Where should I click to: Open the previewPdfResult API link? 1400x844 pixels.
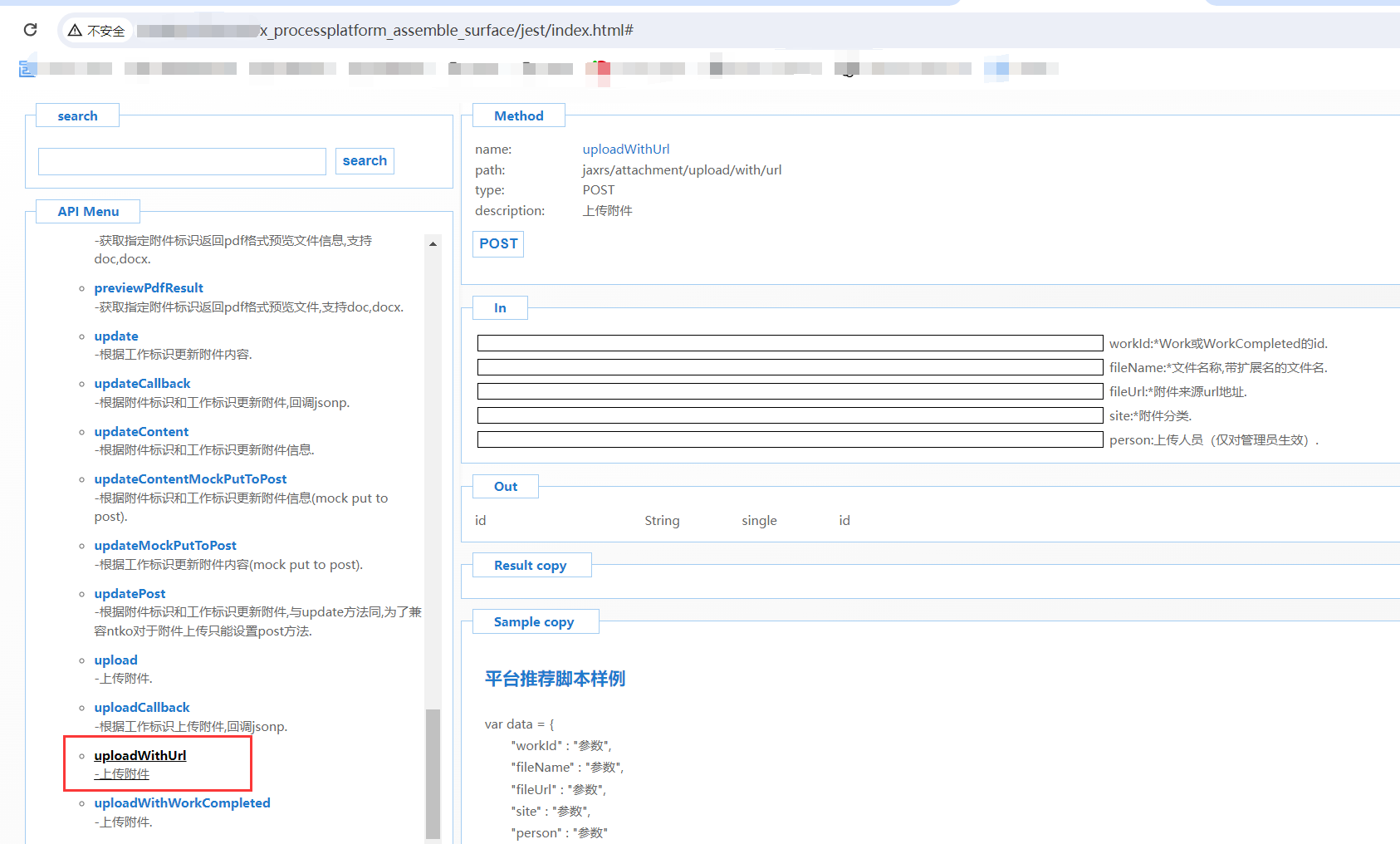(x=149, y=288)
